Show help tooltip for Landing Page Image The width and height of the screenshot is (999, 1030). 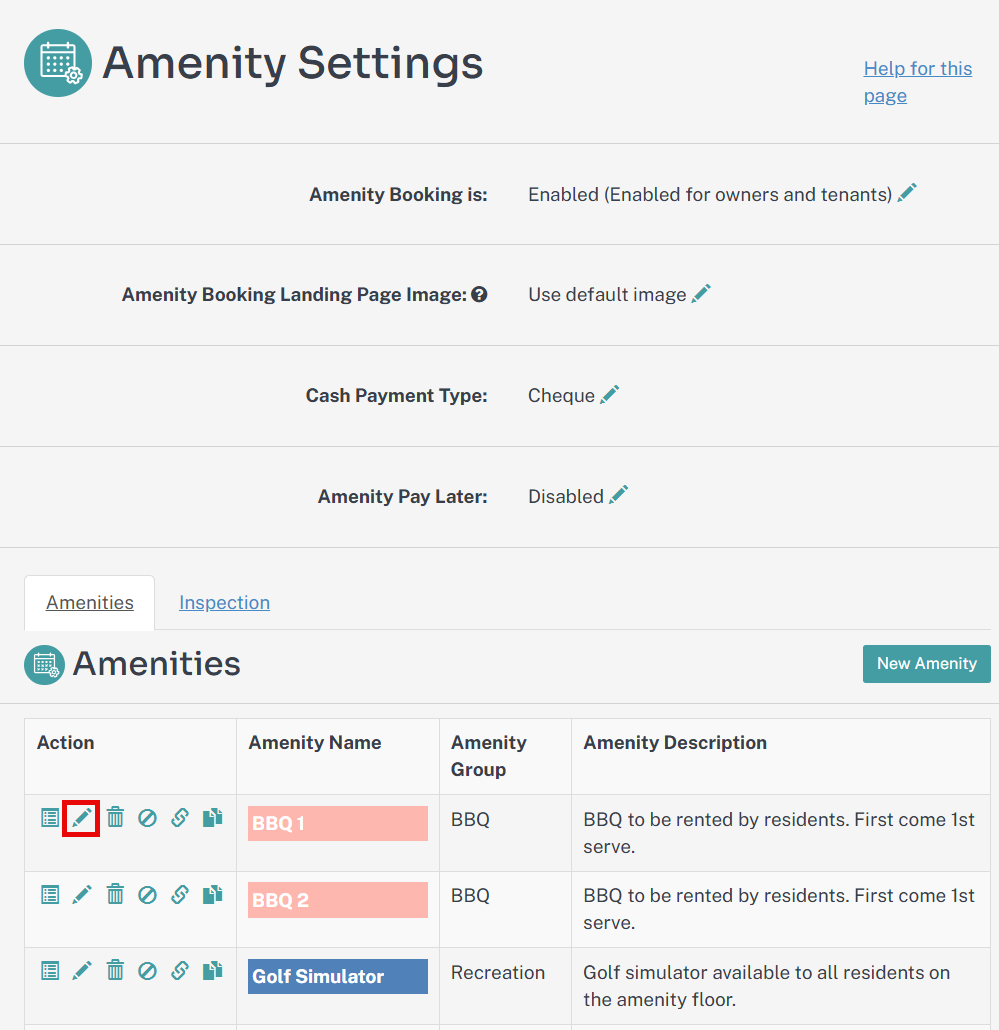pyautogui.click(x=479, y=294)
